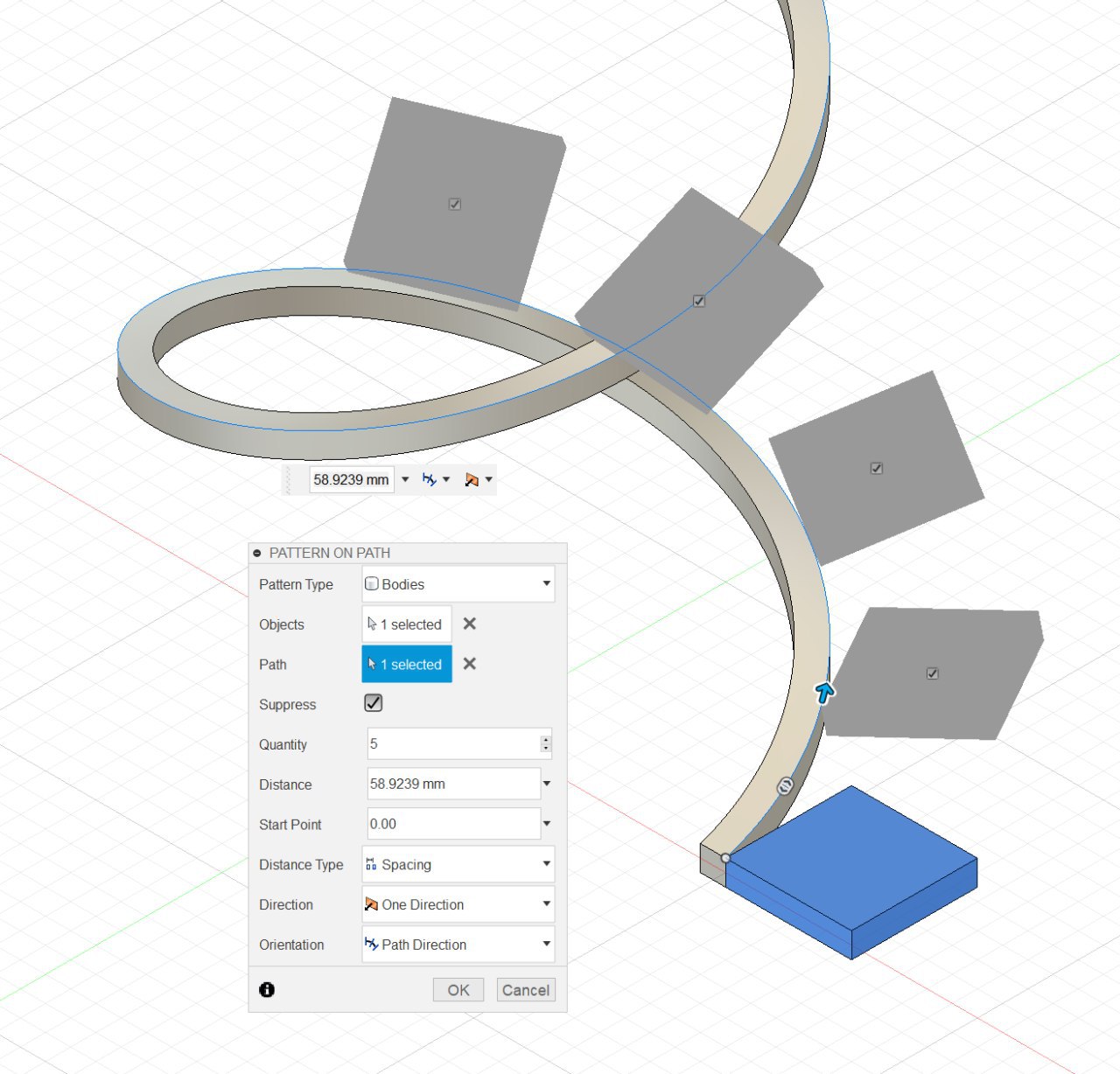The width and height of the screenshot is (1120, 1074).
Task: Click the Path '1 selected' selector
Action: [x=407, y=665]
